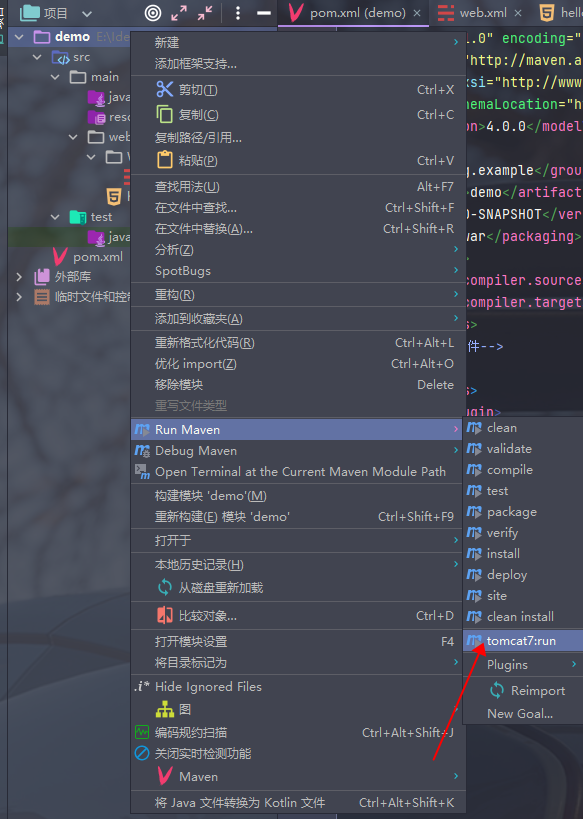Open 将目录标记为 submenu
Image resolution: width=583 pixels, height=819 pixels.
[x=298, y=662]
